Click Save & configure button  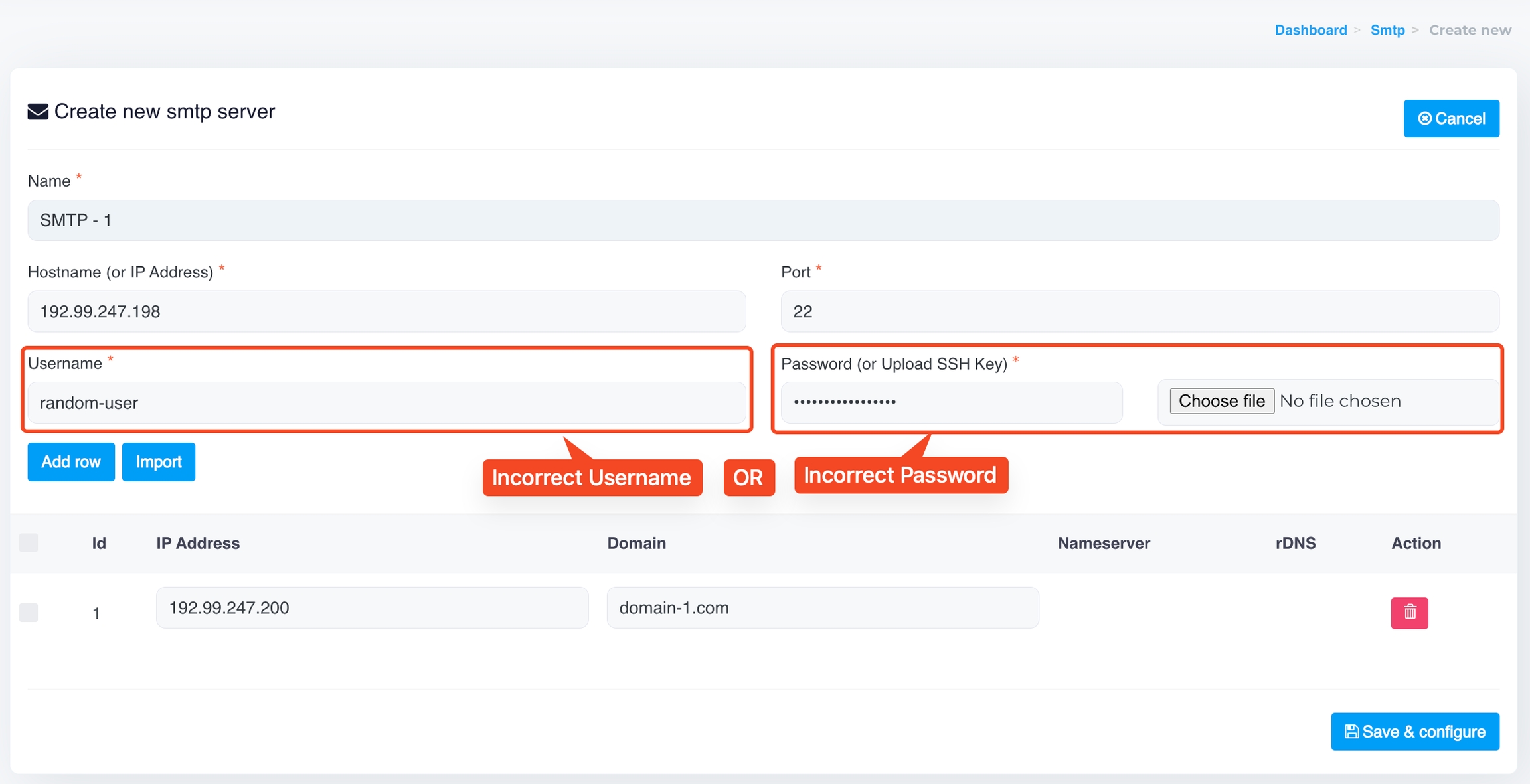click(x=1414, y=732)
